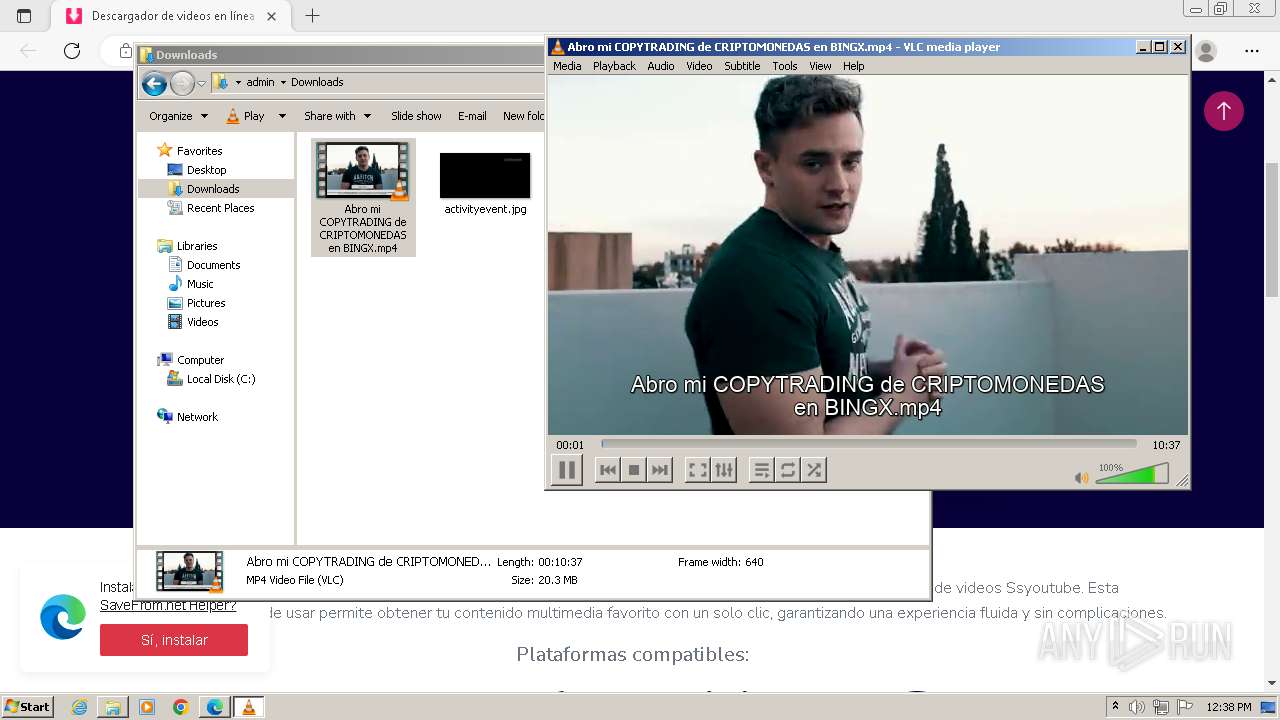Show the VLC playlist
Image resolution: width=1280 pixels, height=720 pixels.
click(761, 470)
